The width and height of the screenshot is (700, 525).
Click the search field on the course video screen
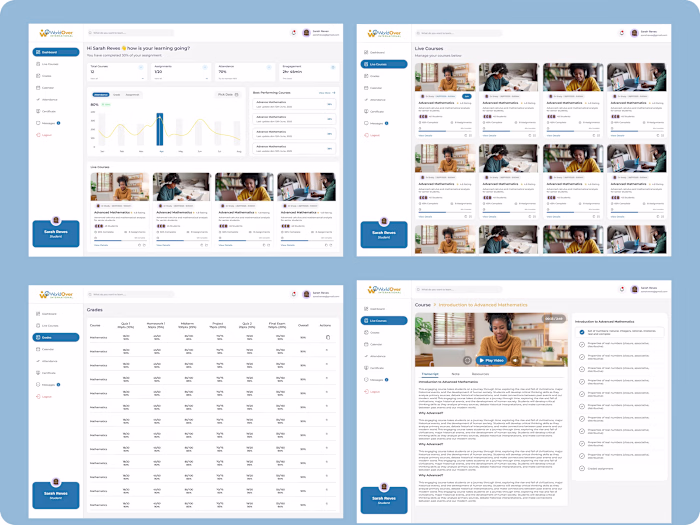click(458, 289)
